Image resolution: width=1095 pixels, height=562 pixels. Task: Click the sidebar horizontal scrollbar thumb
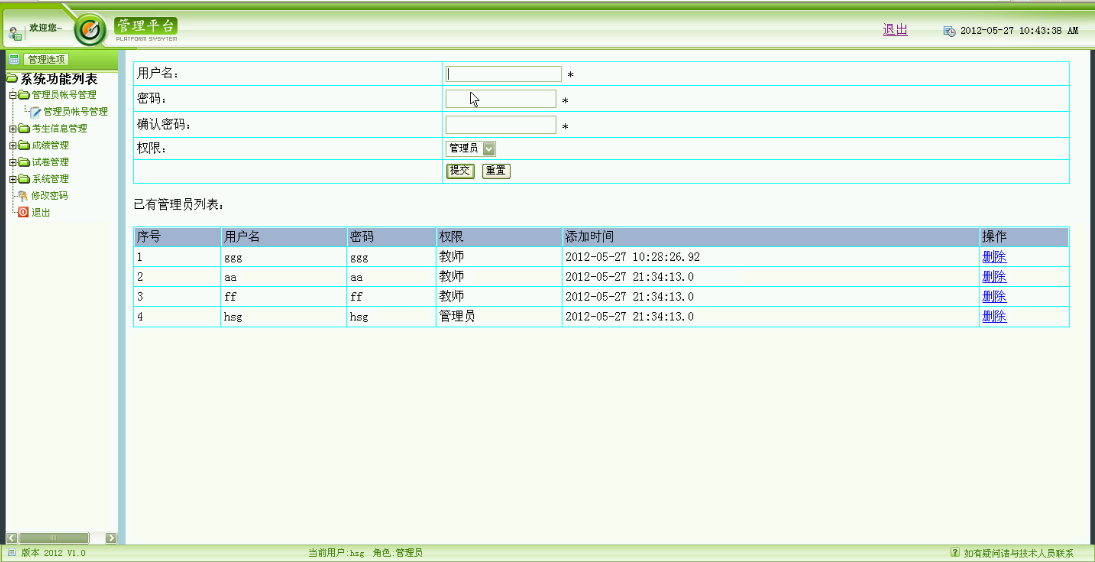point(53,538)
